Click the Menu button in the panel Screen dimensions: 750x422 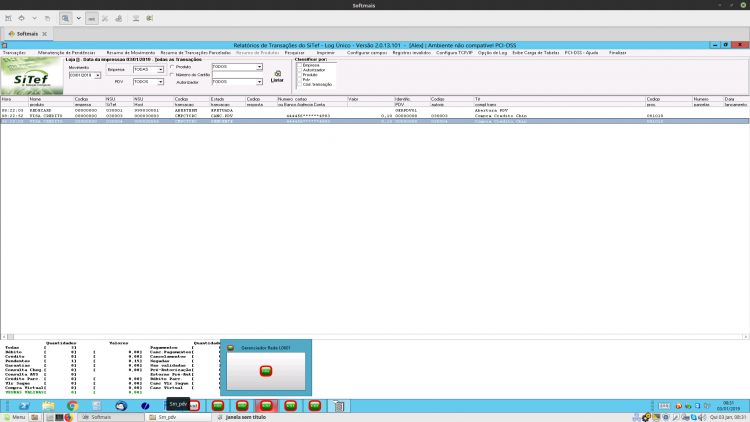pyautogui.click(x=14, y=417)
